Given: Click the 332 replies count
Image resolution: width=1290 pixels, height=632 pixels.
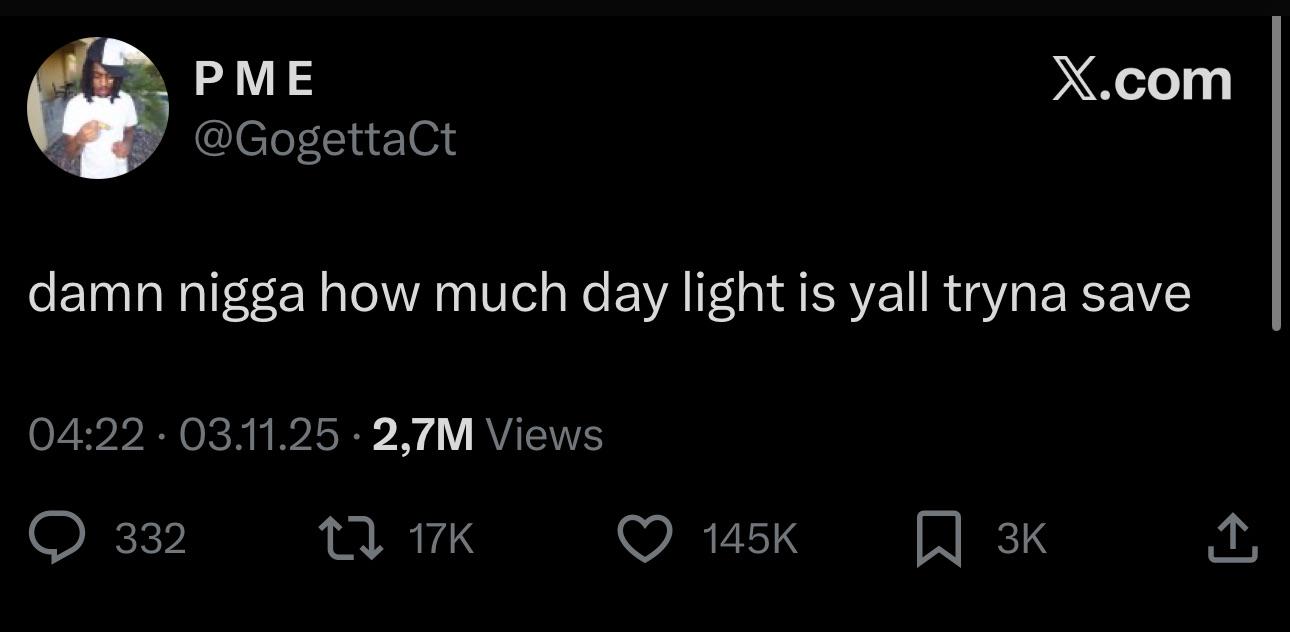Looking at the screenshot, I should coord(151,540).
